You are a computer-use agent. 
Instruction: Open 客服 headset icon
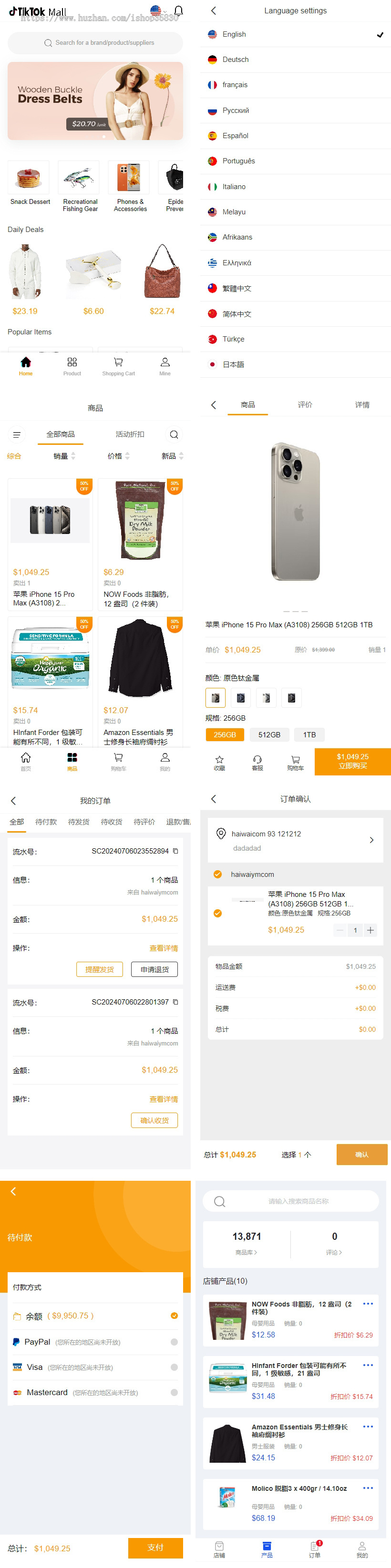(x=257, y=759)
